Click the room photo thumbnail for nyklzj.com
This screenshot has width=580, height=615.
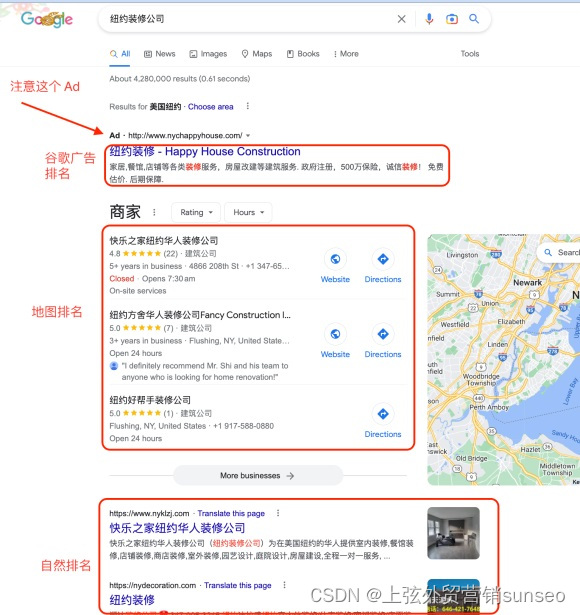[x=453, y=533]
